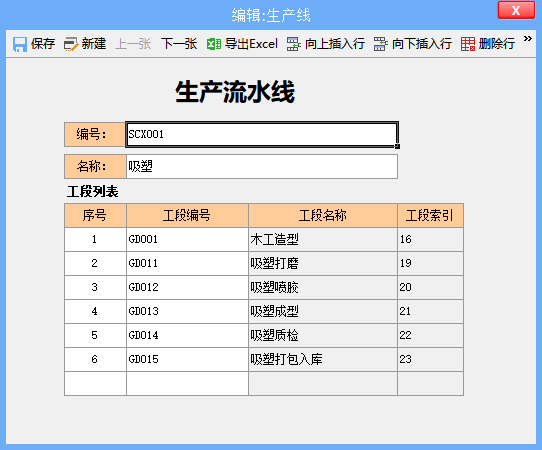Select cell GD014
Screen dimensions: 542x450
(187, 335)
